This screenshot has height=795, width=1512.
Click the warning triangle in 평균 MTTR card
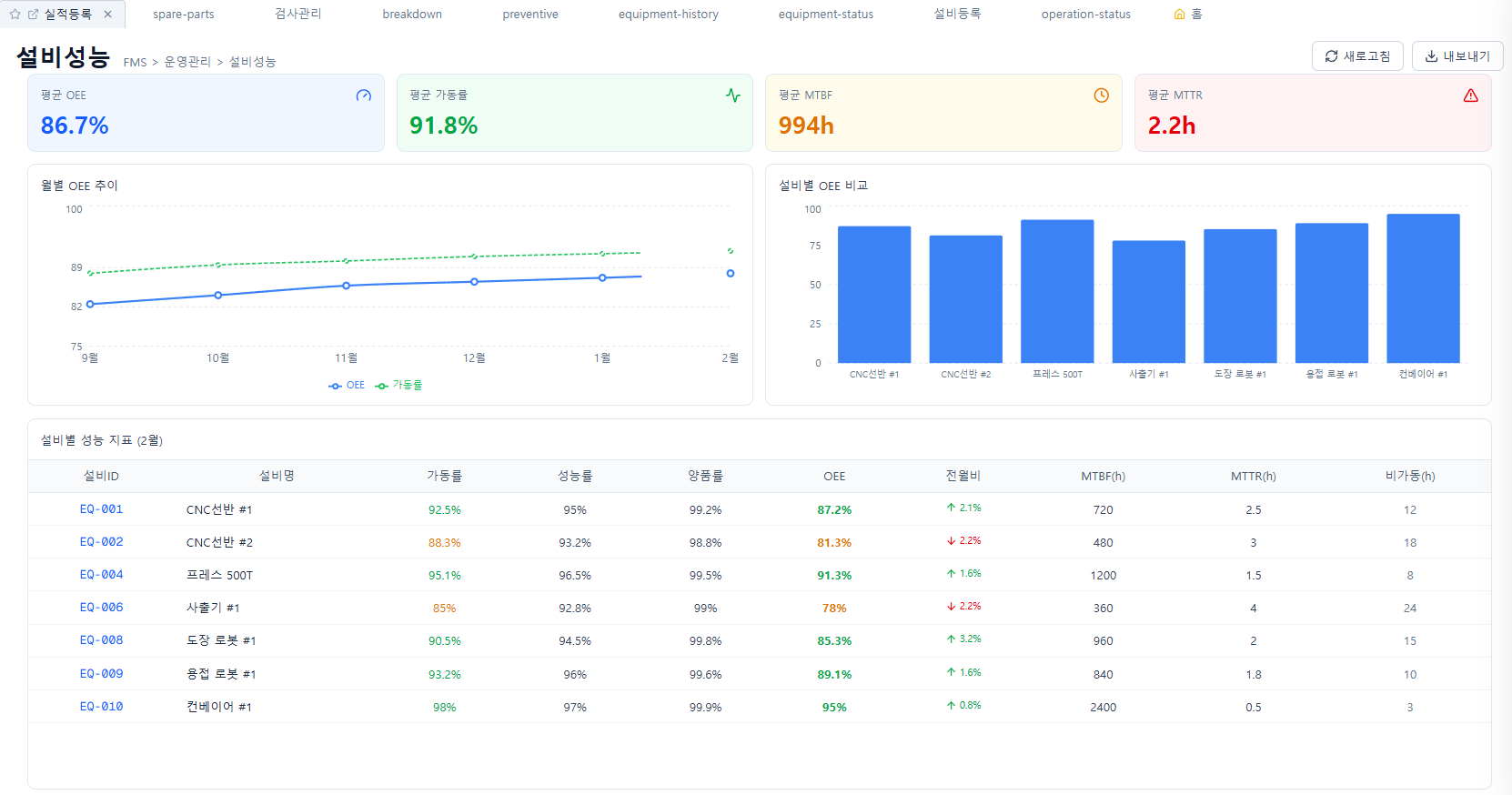click(x=1470, y=96)
